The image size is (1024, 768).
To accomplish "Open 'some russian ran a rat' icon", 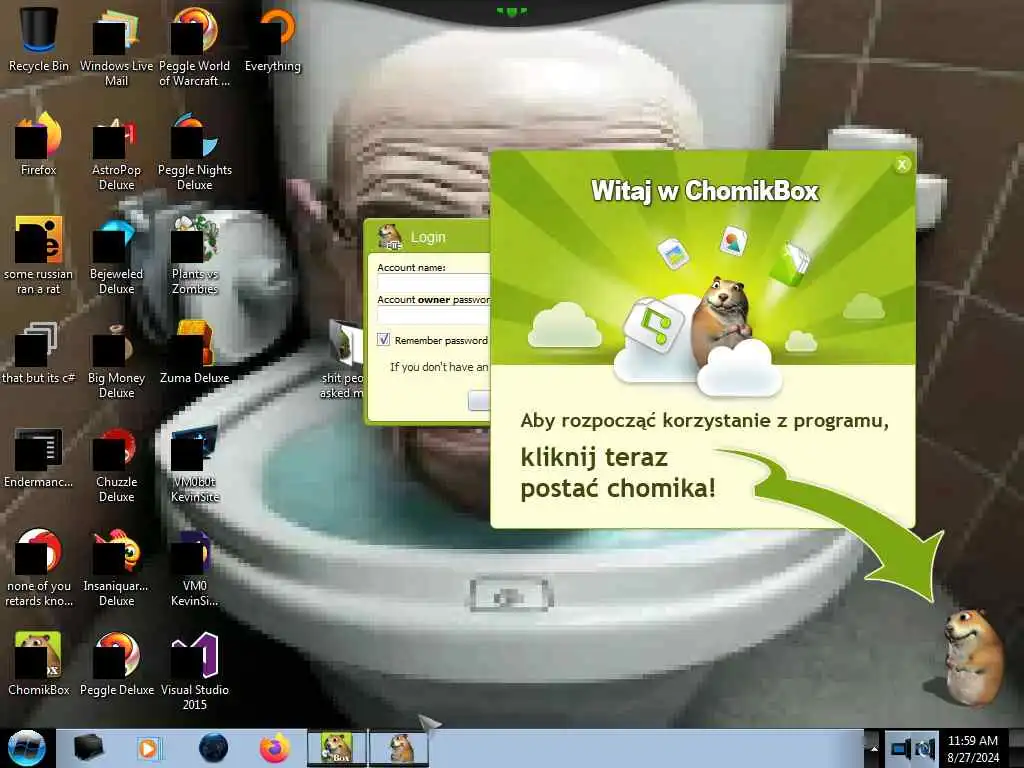I will (x=39, y=255).
